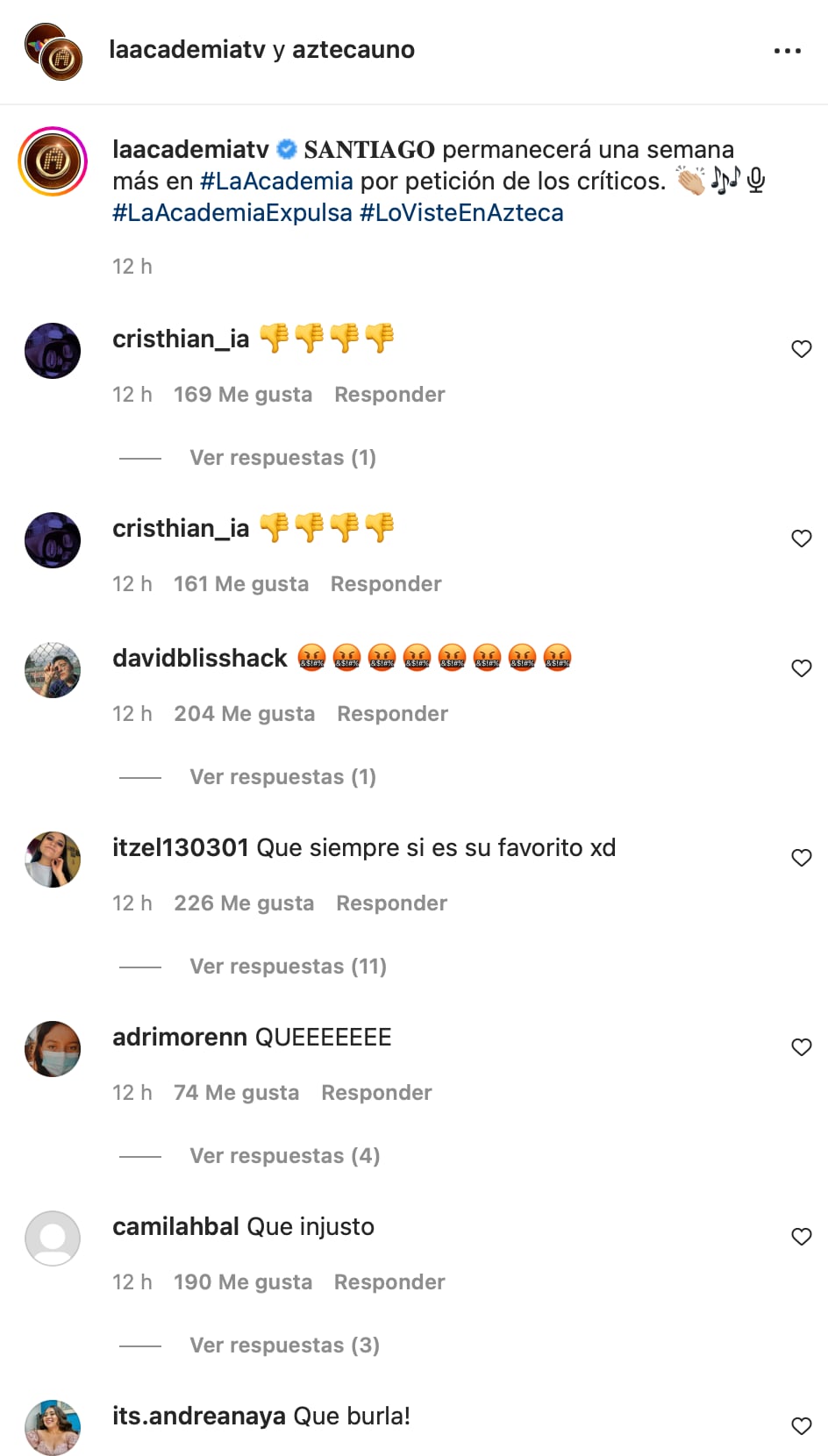Screen dimensions: 828x1456
Task: Open aztecauno profile from header
Action: tap(353, 50)
